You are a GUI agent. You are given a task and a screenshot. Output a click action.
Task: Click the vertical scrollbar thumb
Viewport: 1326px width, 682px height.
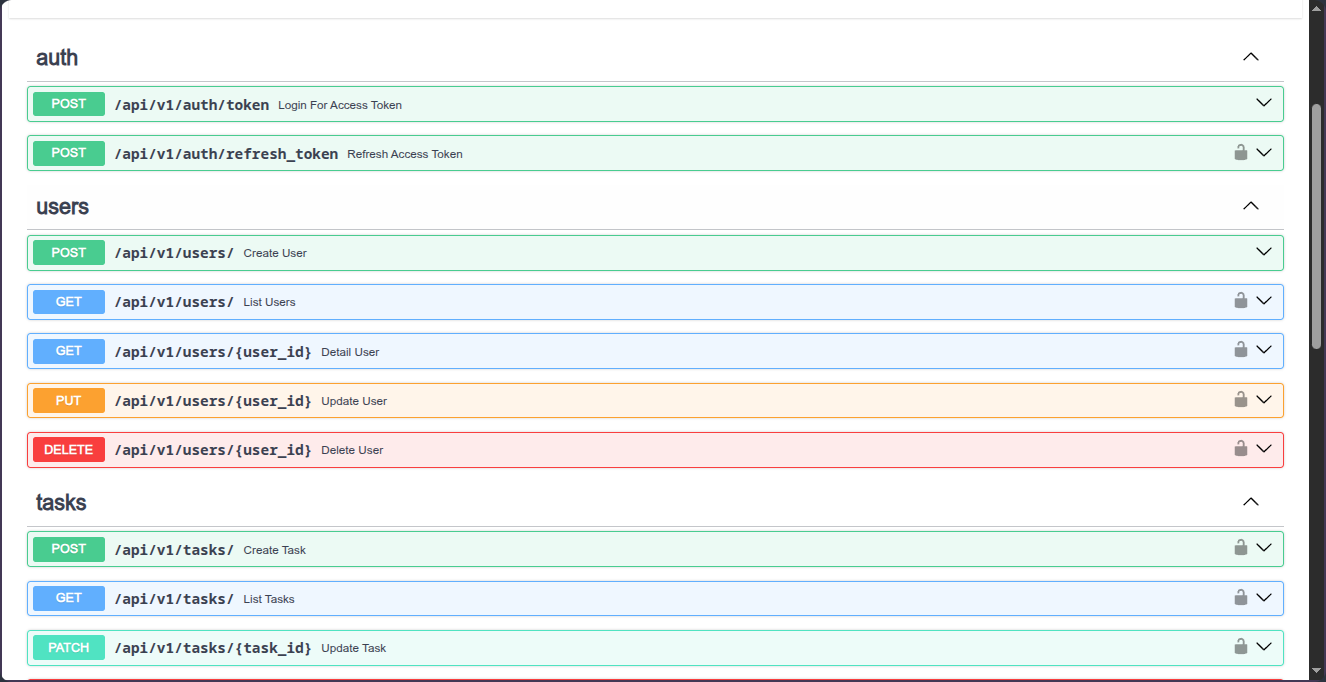coord(1316,225)
